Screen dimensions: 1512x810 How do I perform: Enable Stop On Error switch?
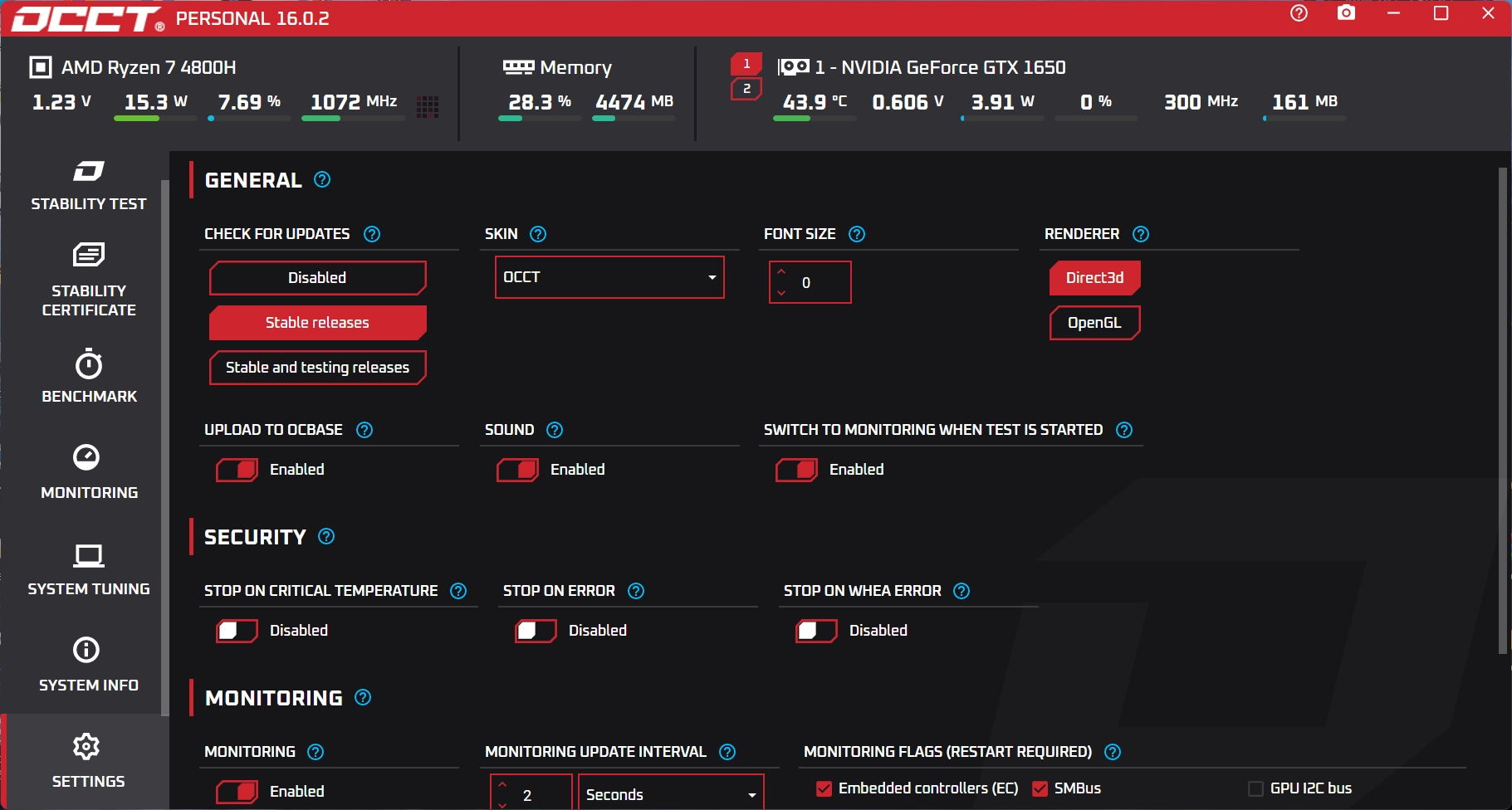[536, 631]
